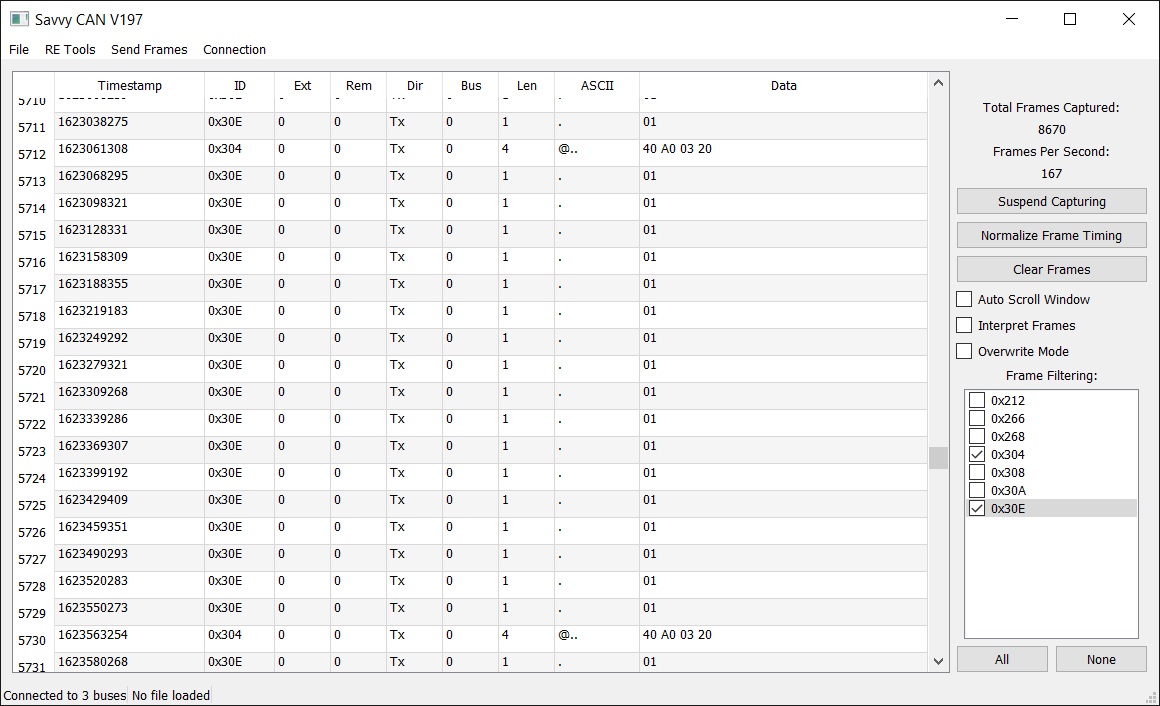Open the RE Tools menu

[70, 49]
